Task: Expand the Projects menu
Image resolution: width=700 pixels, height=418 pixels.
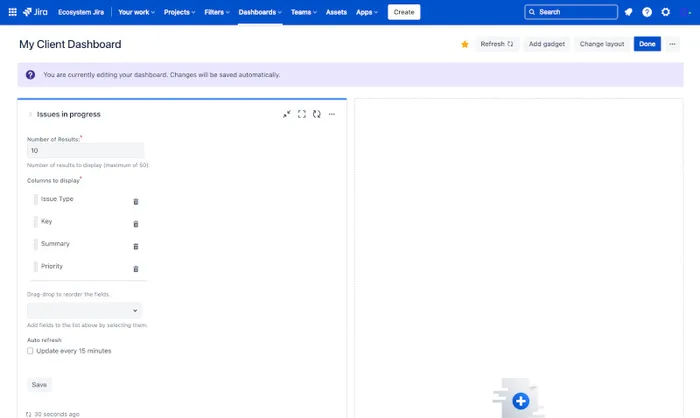Action: pyautogui.click(x=179, y=12)
